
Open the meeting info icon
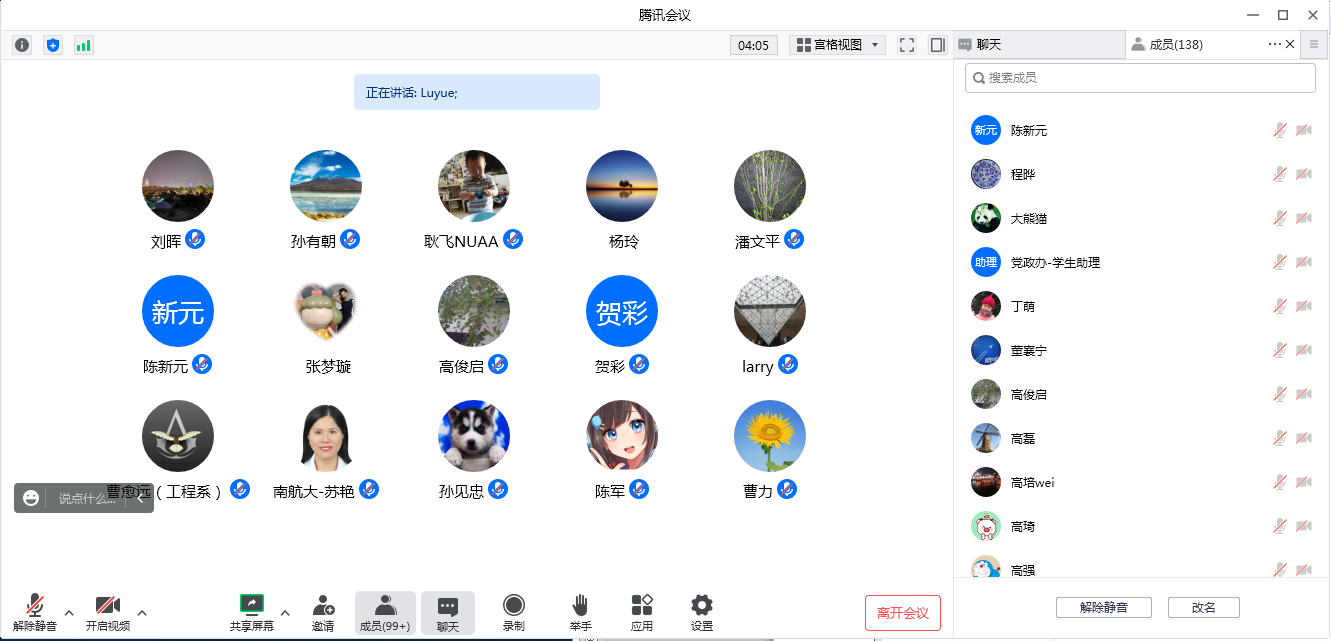click(x=22, y=45)
